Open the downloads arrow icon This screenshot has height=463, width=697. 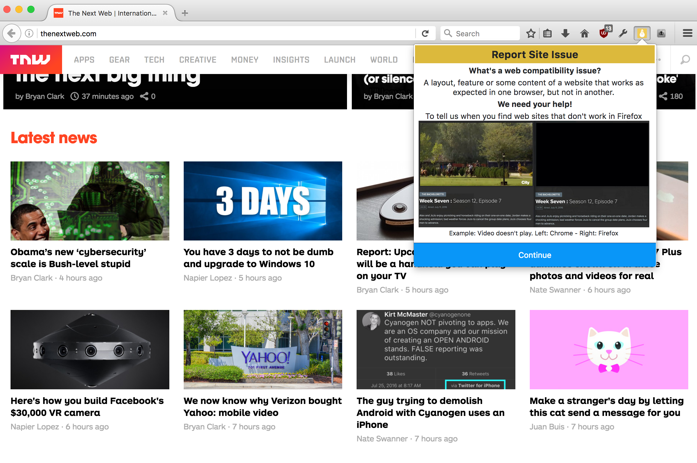click(565, 33)
